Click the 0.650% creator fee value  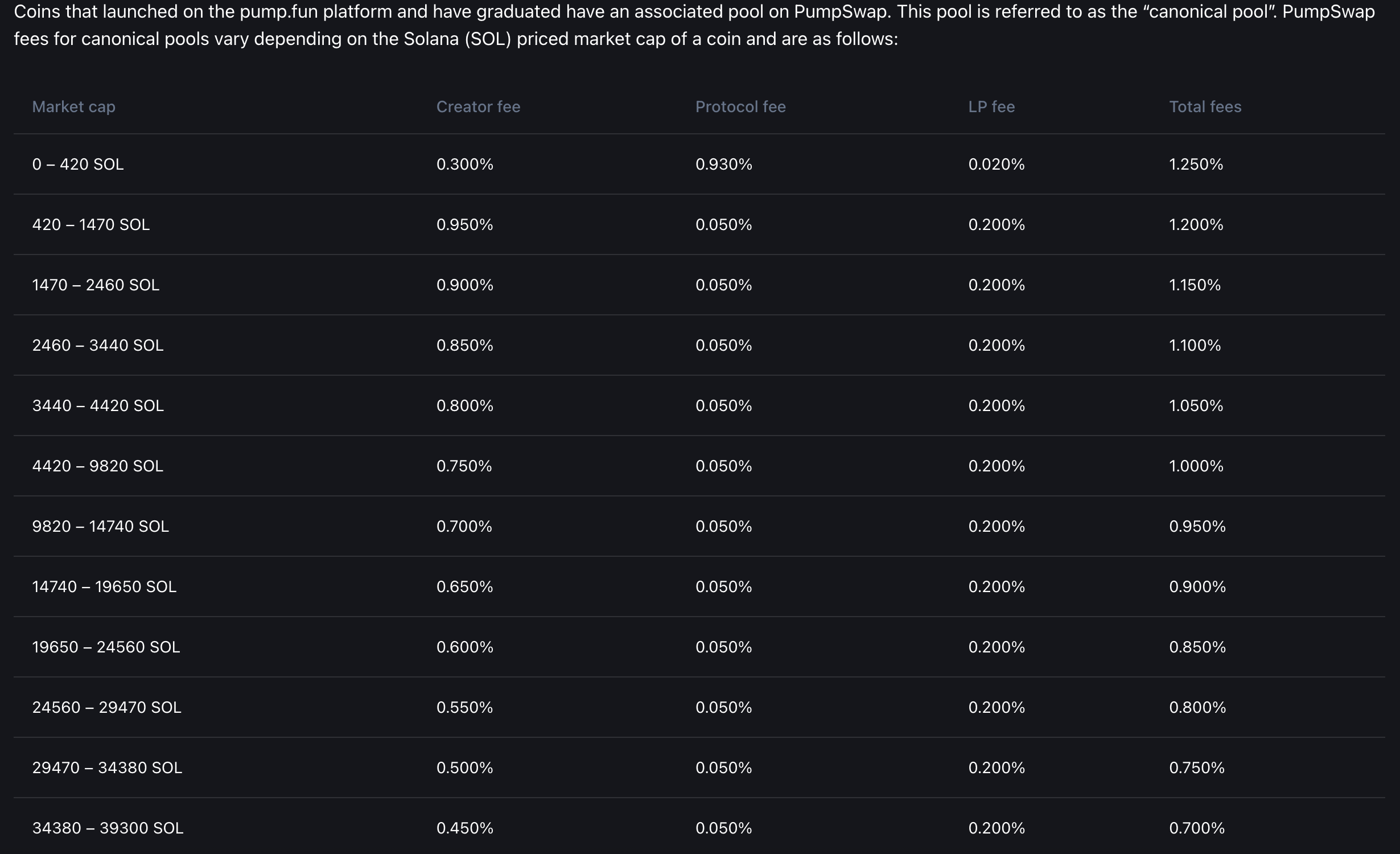click(464, 587)
